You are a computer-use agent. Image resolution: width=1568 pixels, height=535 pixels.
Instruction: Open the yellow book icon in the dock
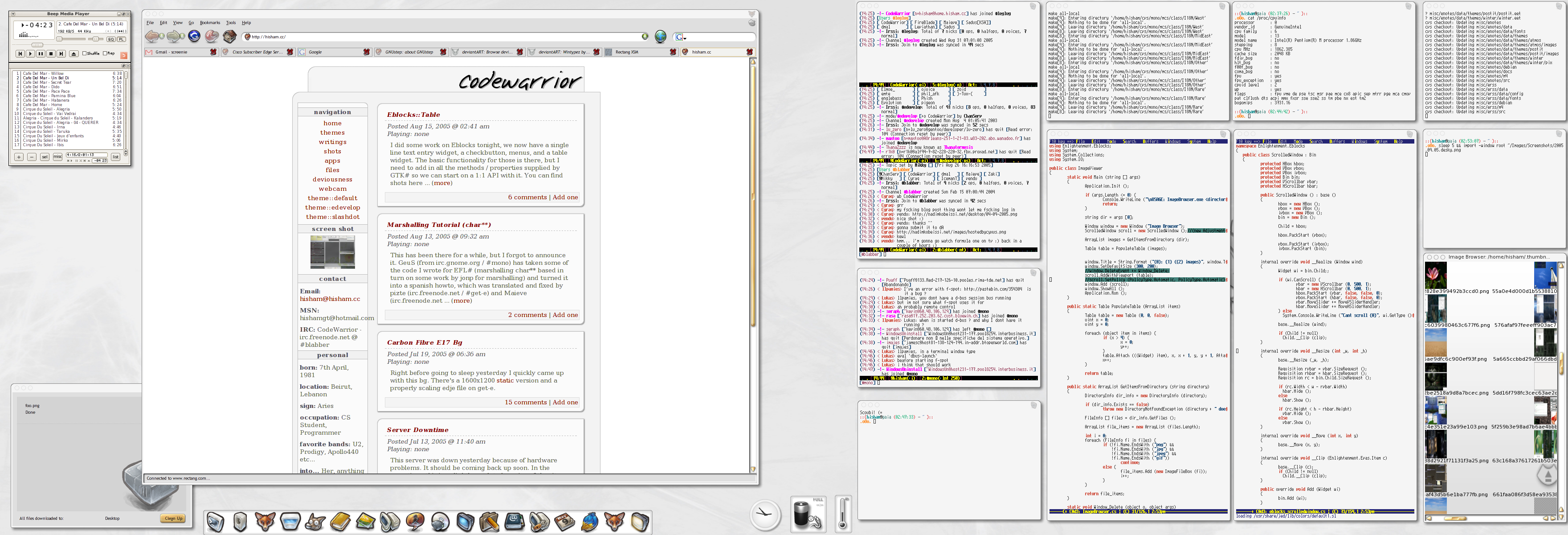341,522
